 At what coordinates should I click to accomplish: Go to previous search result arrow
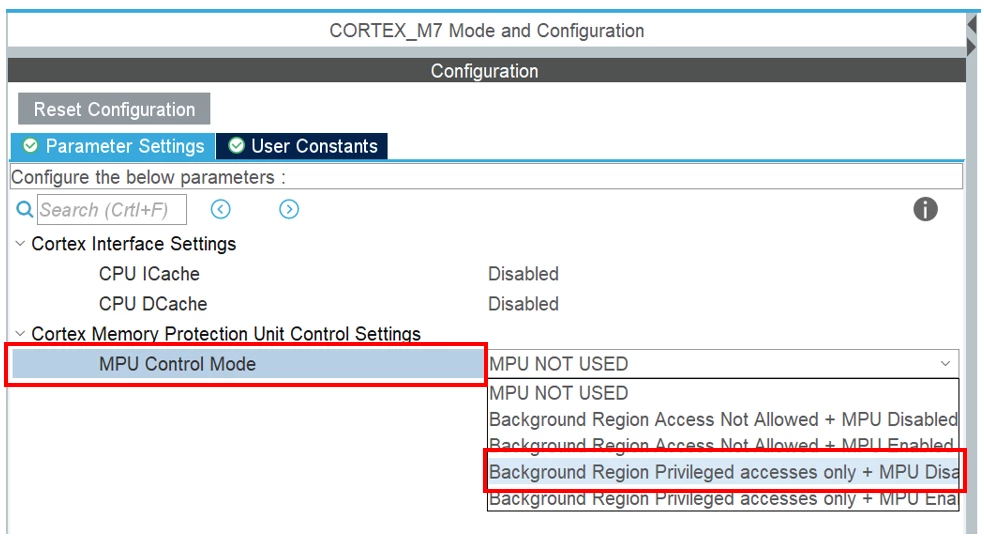click(x=220, y=209)
